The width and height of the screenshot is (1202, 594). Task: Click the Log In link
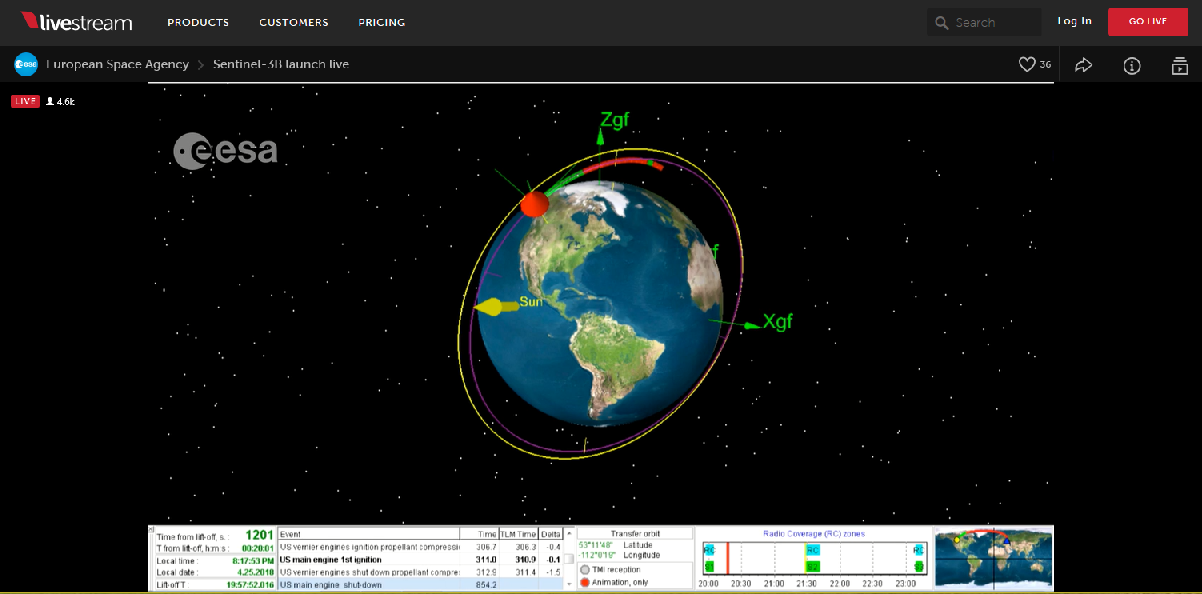[1074, 21]
